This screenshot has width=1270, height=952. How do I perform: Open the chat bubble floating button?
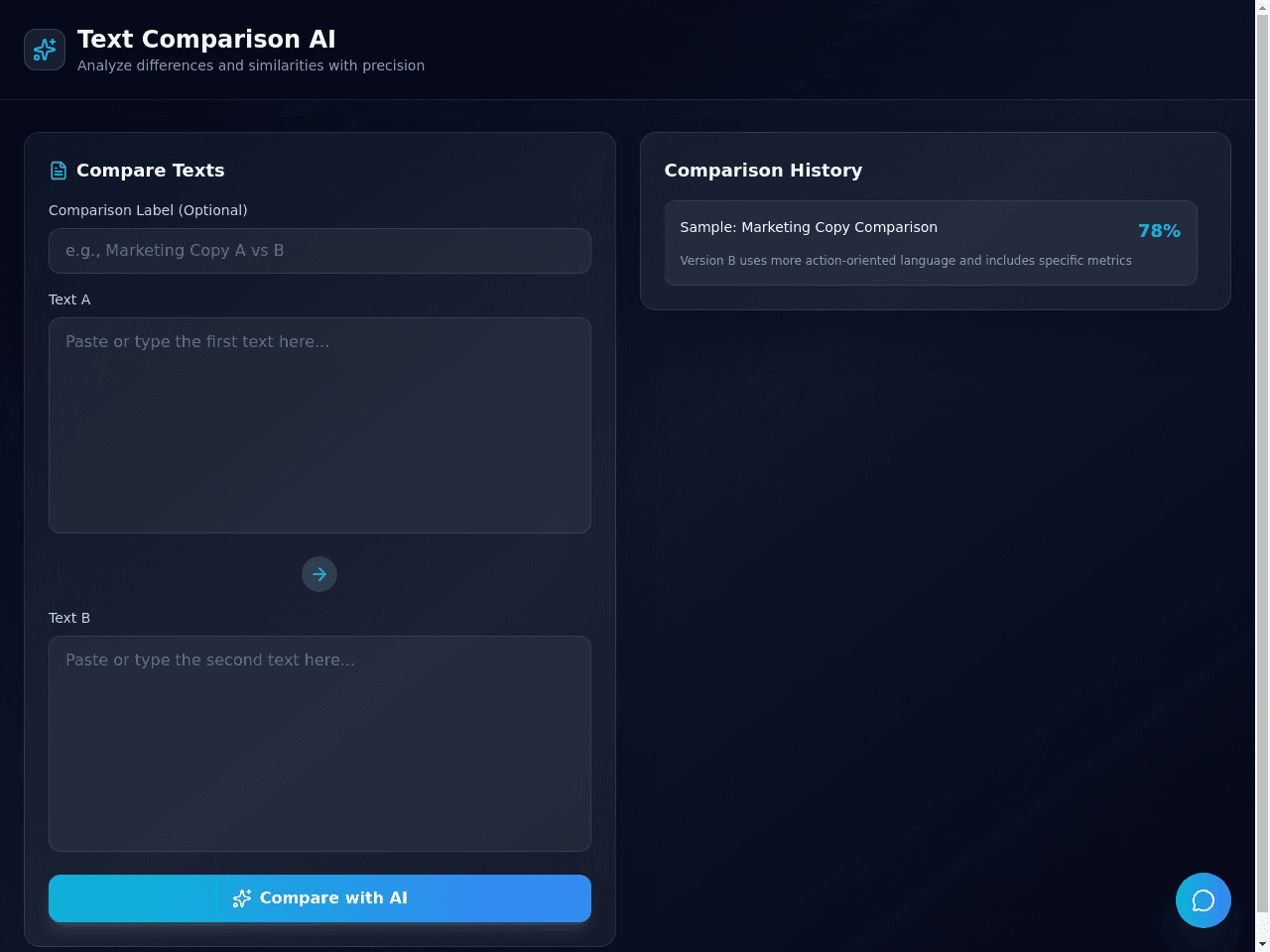pyautogui.click(x=1204, y=900)
